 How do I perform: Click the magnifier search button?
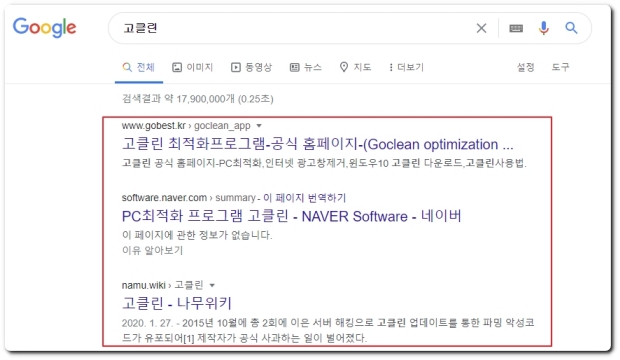571,28
